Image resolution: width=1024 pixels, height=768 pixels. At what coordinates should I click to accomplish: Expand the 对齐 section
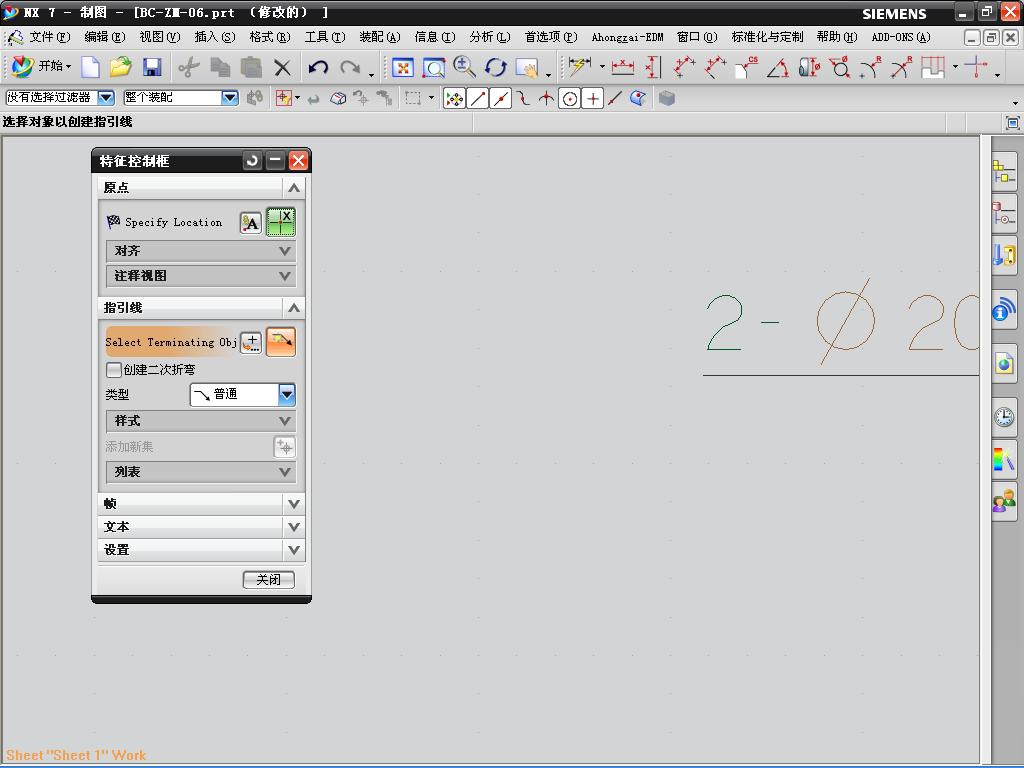pyautogui.click(x=200, y=251)
